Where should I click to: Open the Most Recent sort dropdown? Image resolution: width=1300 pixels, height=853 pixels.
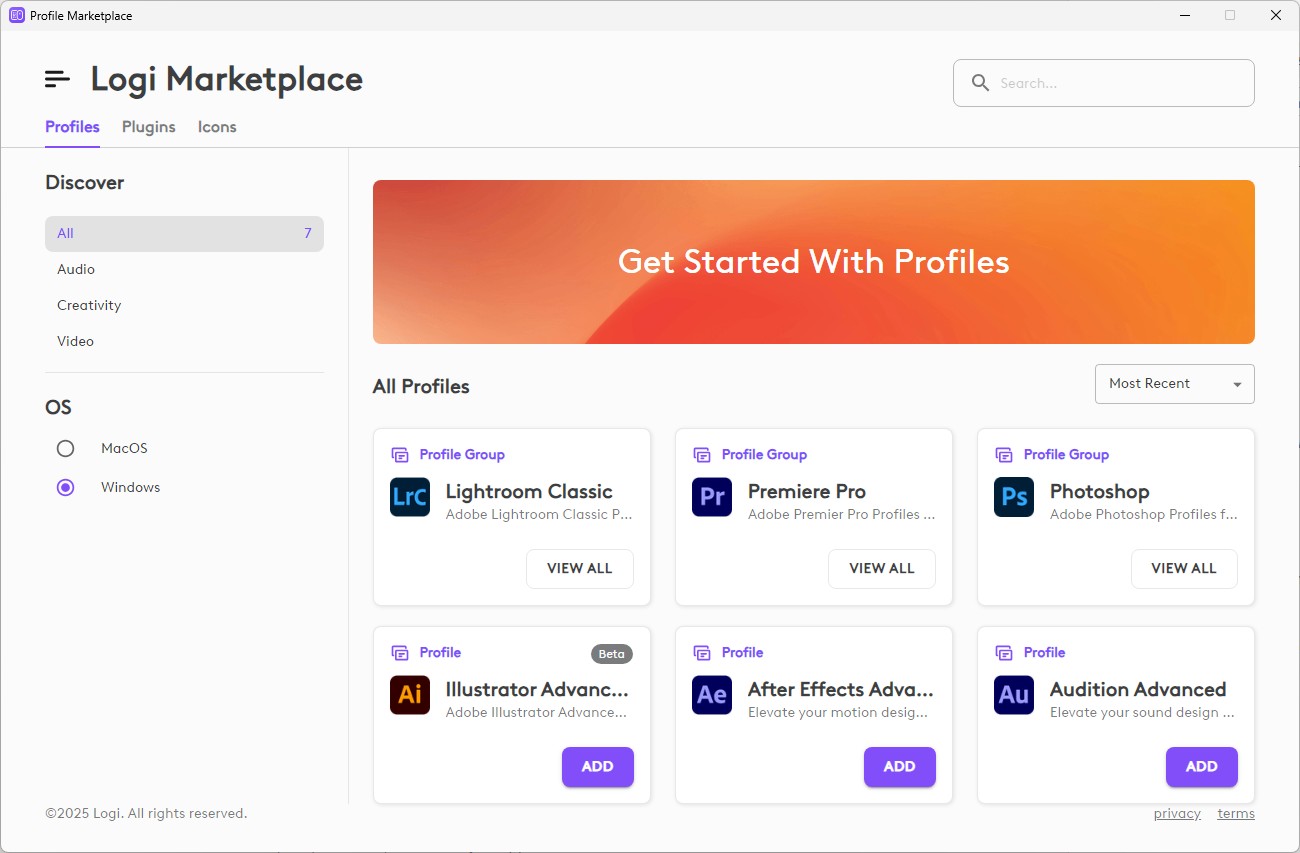point(1174,384)
